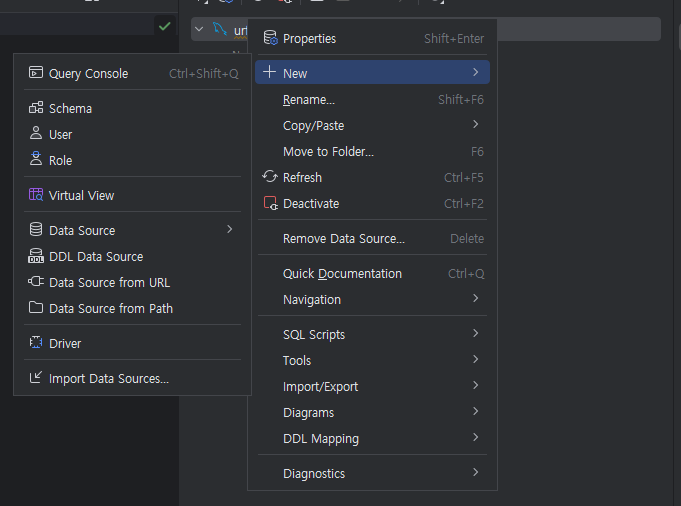Collapse the data source tree node chevron
This screenshot has width=681, height=506.
click(199, 29)
